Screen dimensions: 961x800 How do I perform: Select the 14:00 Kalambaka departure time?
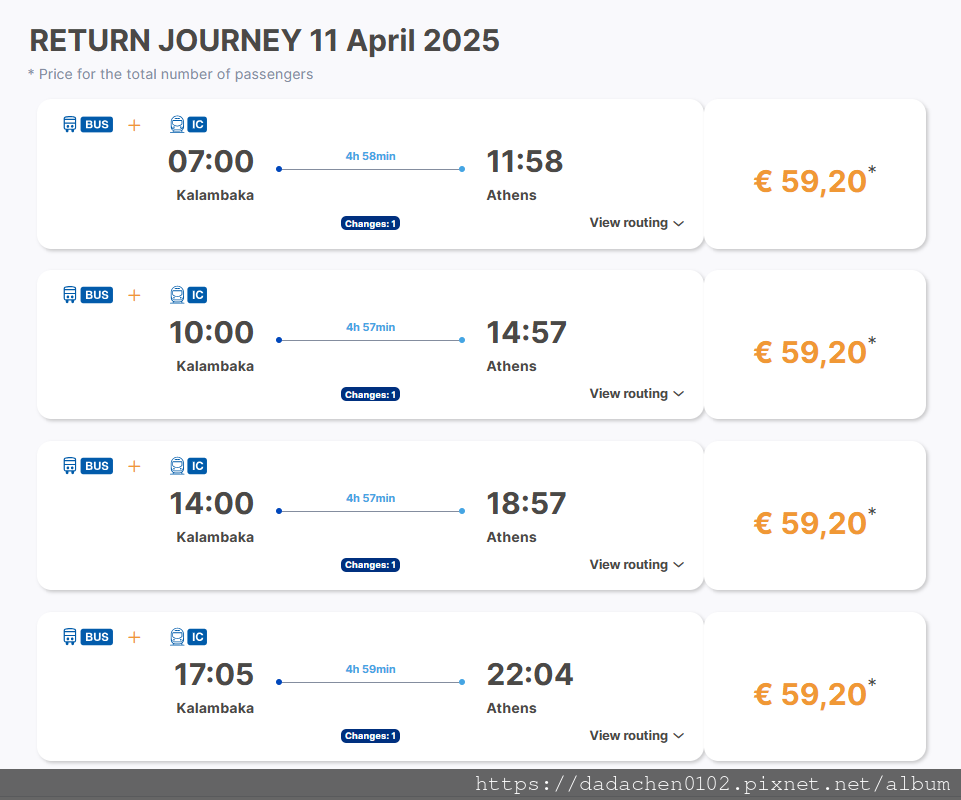click(x=211, y=503)
